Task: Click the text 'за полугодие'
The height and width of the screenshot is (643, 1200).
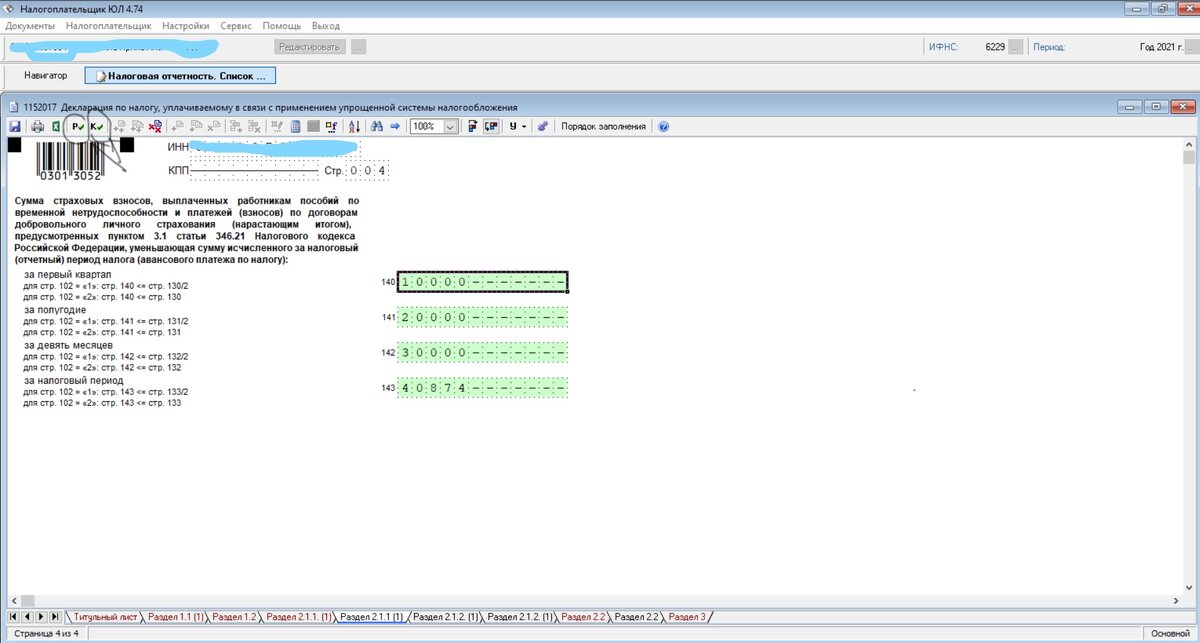Action: tap(55, 309)
